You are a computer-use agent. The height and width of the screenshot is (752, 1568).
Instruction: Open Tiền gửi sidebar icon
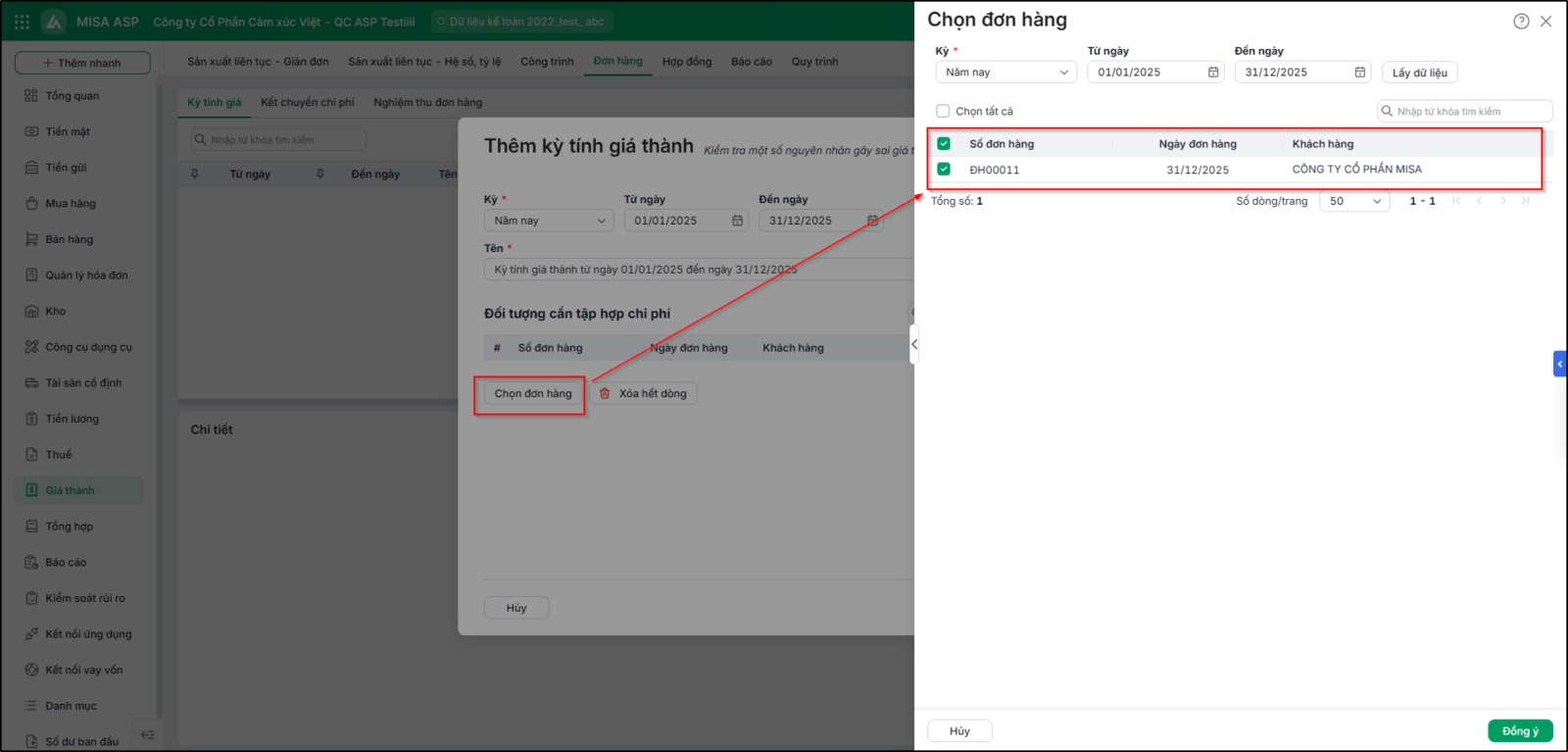pyautogui.click(x=31, y=168)
